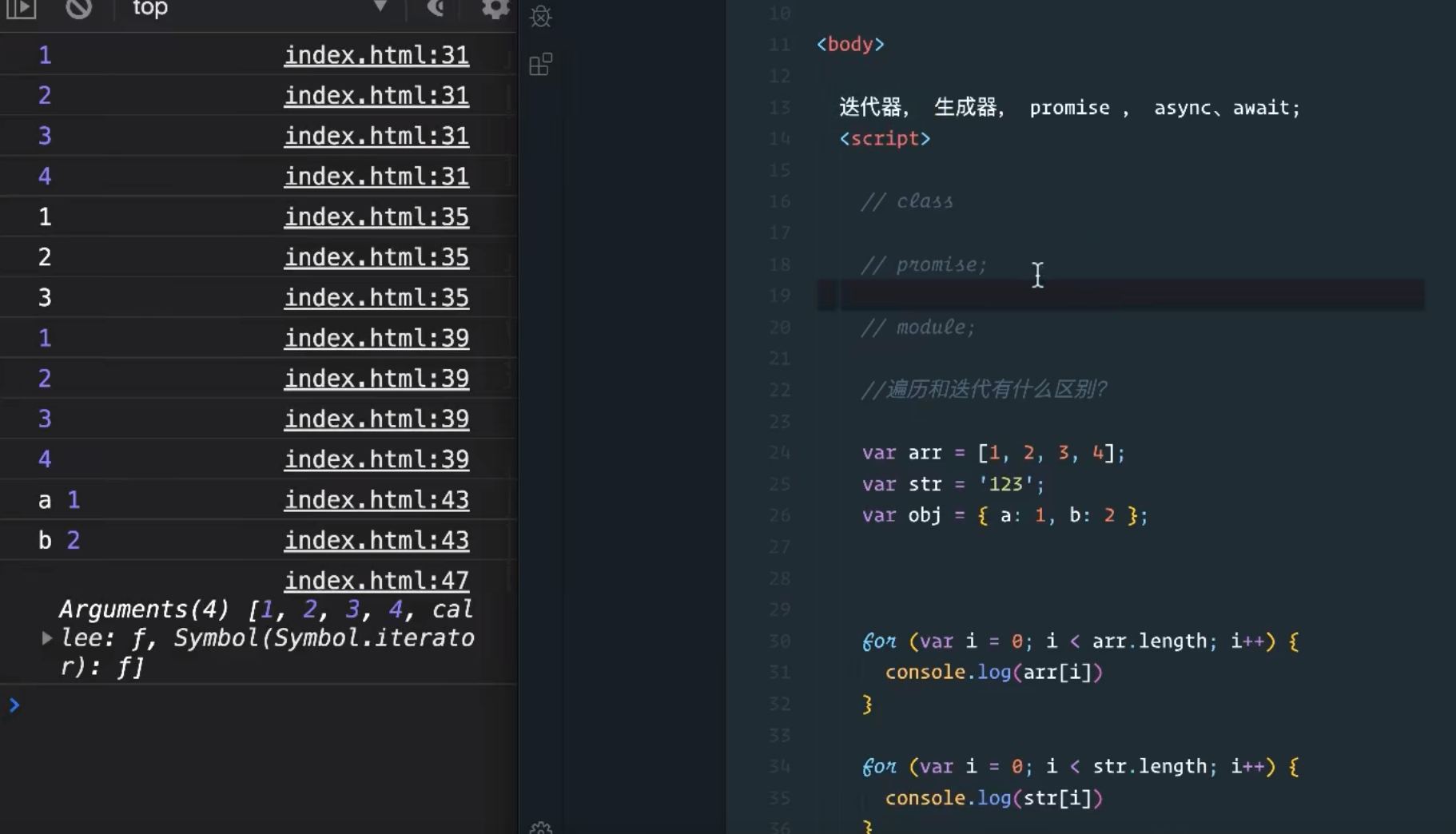Open VS Code Run and Debug view
The image size is (1456, 834).
[541, 16]
